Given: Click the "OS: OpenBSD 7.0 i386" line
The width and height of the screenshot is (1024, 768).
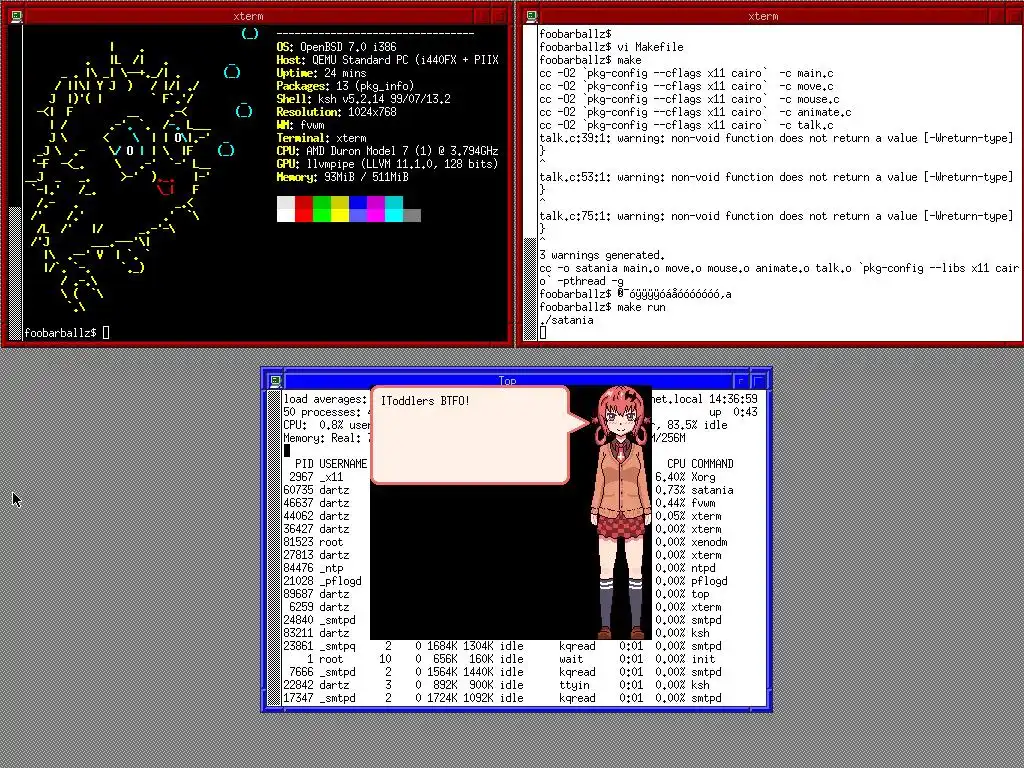Looking at the screenshot, I should [x=336, y=47].
